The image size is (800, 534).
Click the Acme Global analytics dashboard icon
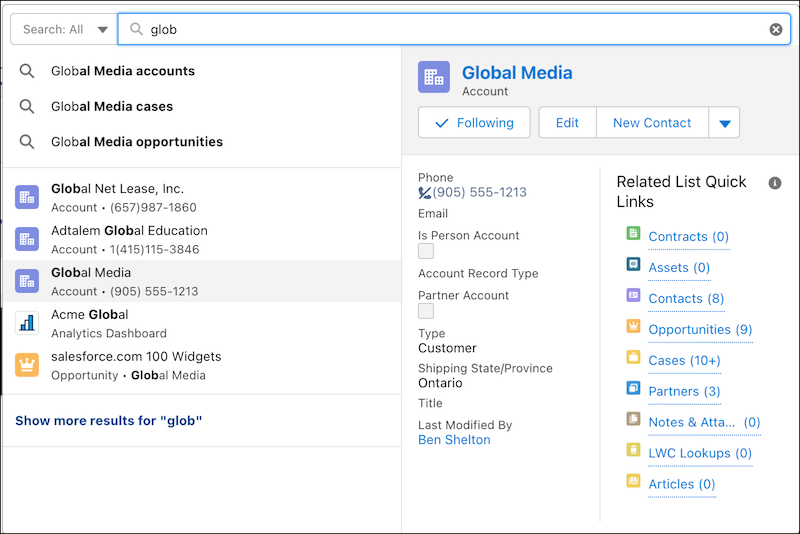tap(27, 323)
